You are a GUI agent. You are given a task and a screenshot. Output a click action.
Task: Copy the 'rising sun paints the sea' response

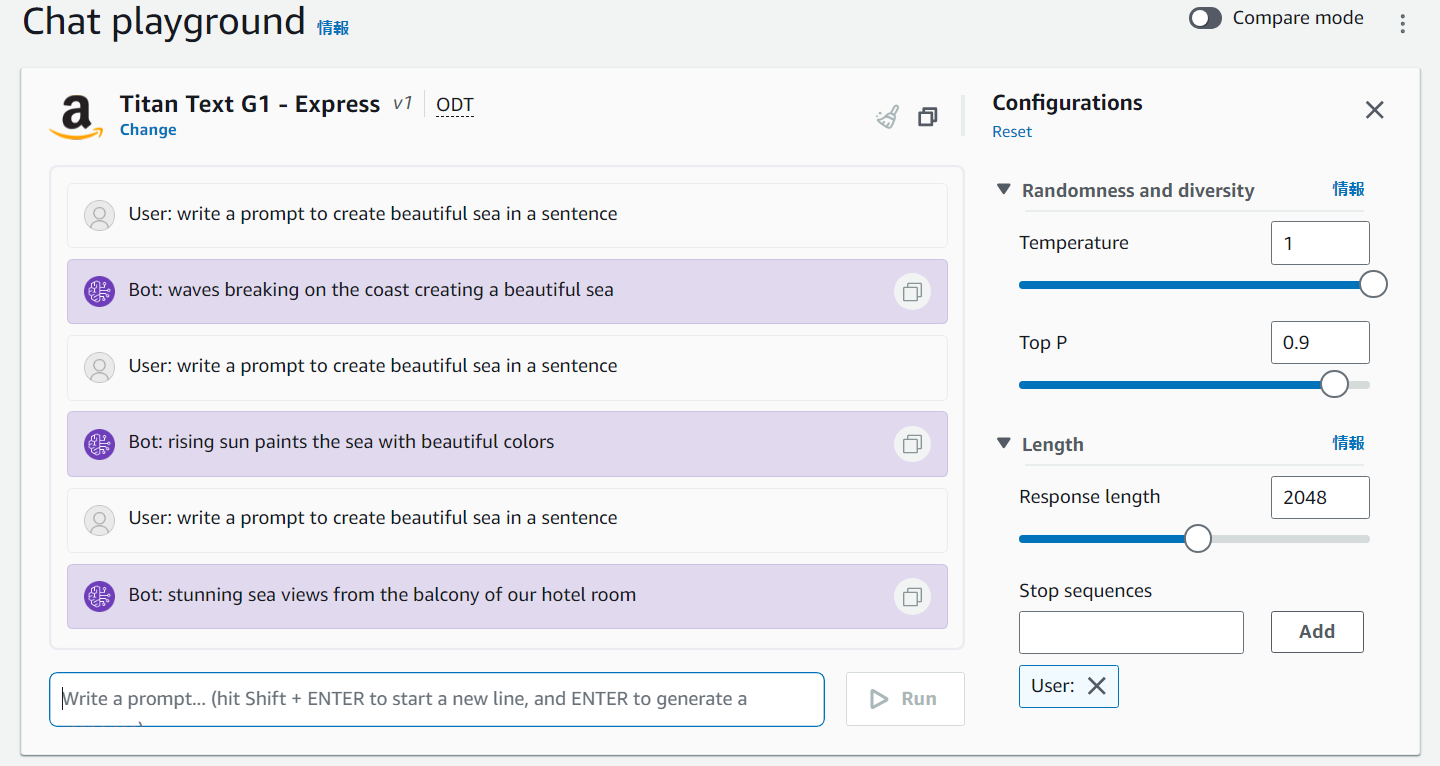pyautogui.click(x=912, y=444)
